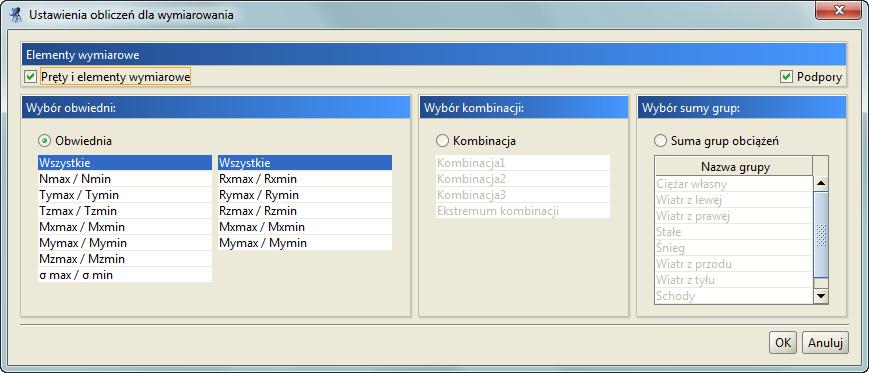Image resolution: width=869 pixels, height=373 pixels.
Task: Select Mxmax / Mxmin in the left list
Action: click(x=125, y=227)
